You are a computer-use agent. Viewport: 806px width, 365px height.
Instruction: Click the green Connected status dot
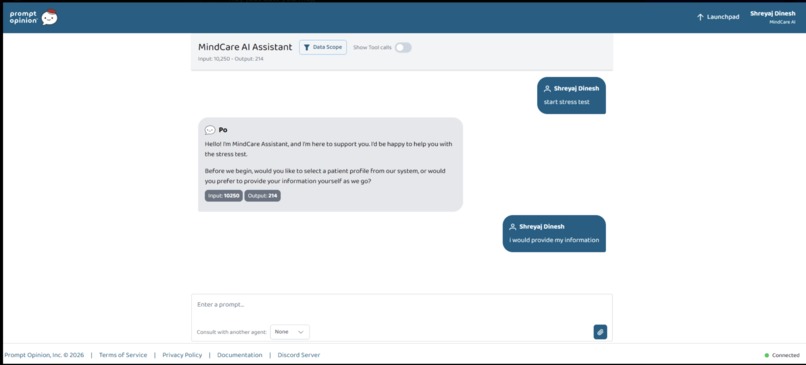coord(767,355)
